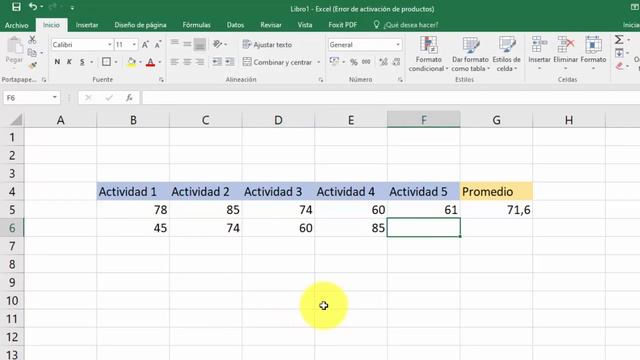The height and width of the screenshot is (360, 640).
Task: Apply the red font color A
Action: [x=151, y=62]
